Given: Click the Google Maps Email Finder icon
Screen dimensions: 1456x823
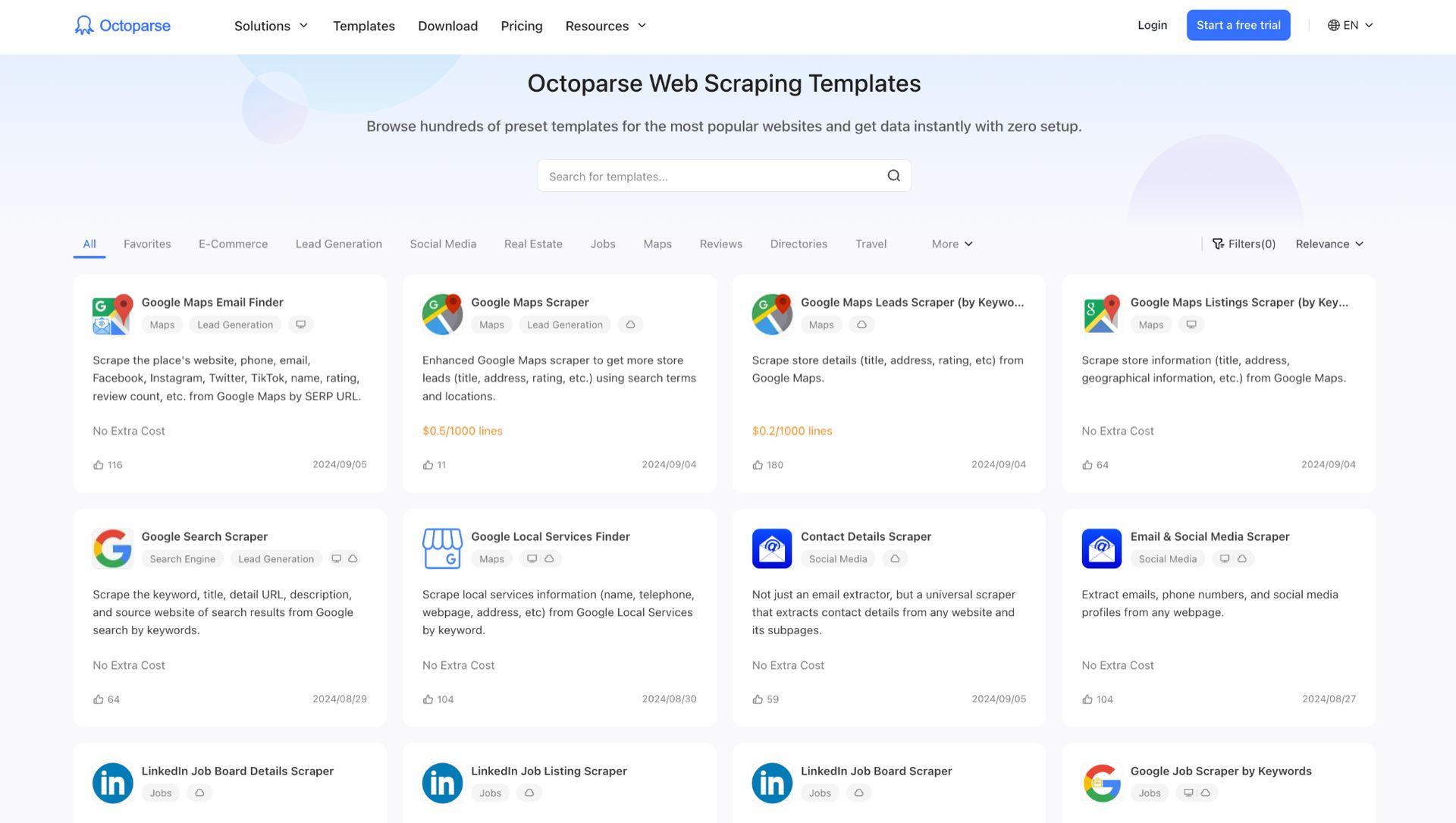Looking at the screenshot, I should click(113, 313).
